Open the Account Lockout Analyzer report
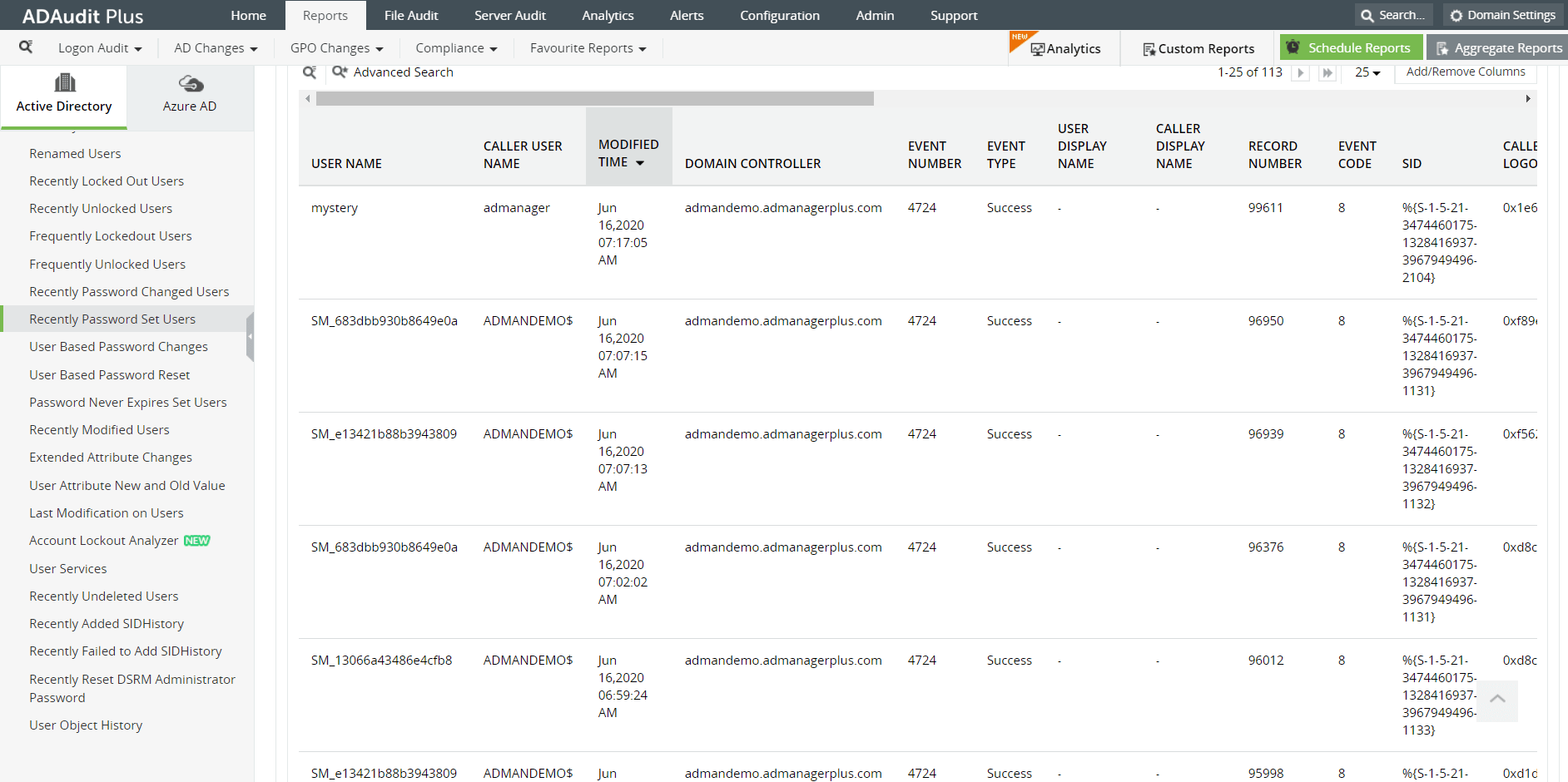Image resolution: width=1568 pixels, height=782 pixels. [x=104, y=540]
